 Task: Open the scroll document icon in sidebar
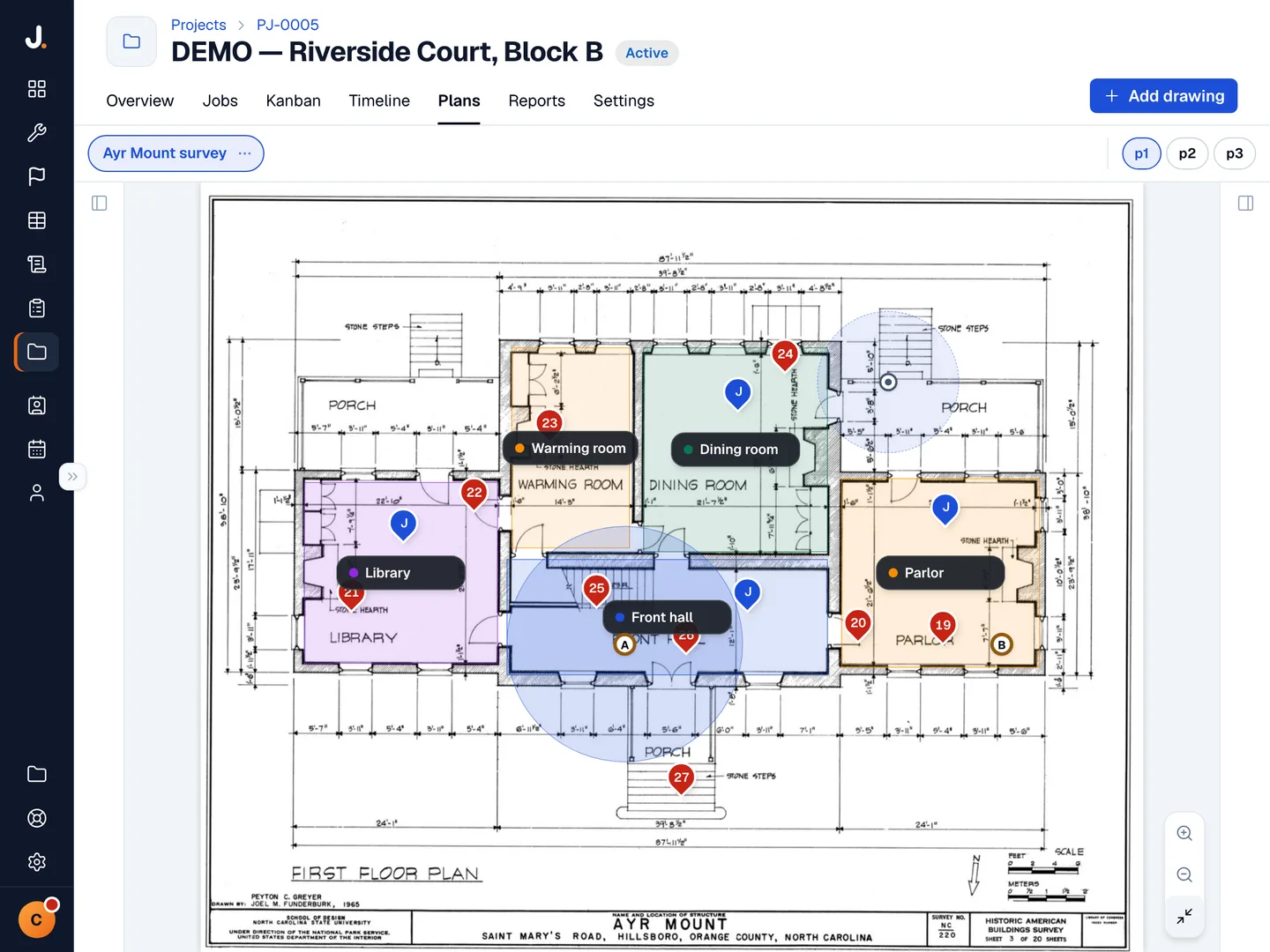click(x=37, y=264)
